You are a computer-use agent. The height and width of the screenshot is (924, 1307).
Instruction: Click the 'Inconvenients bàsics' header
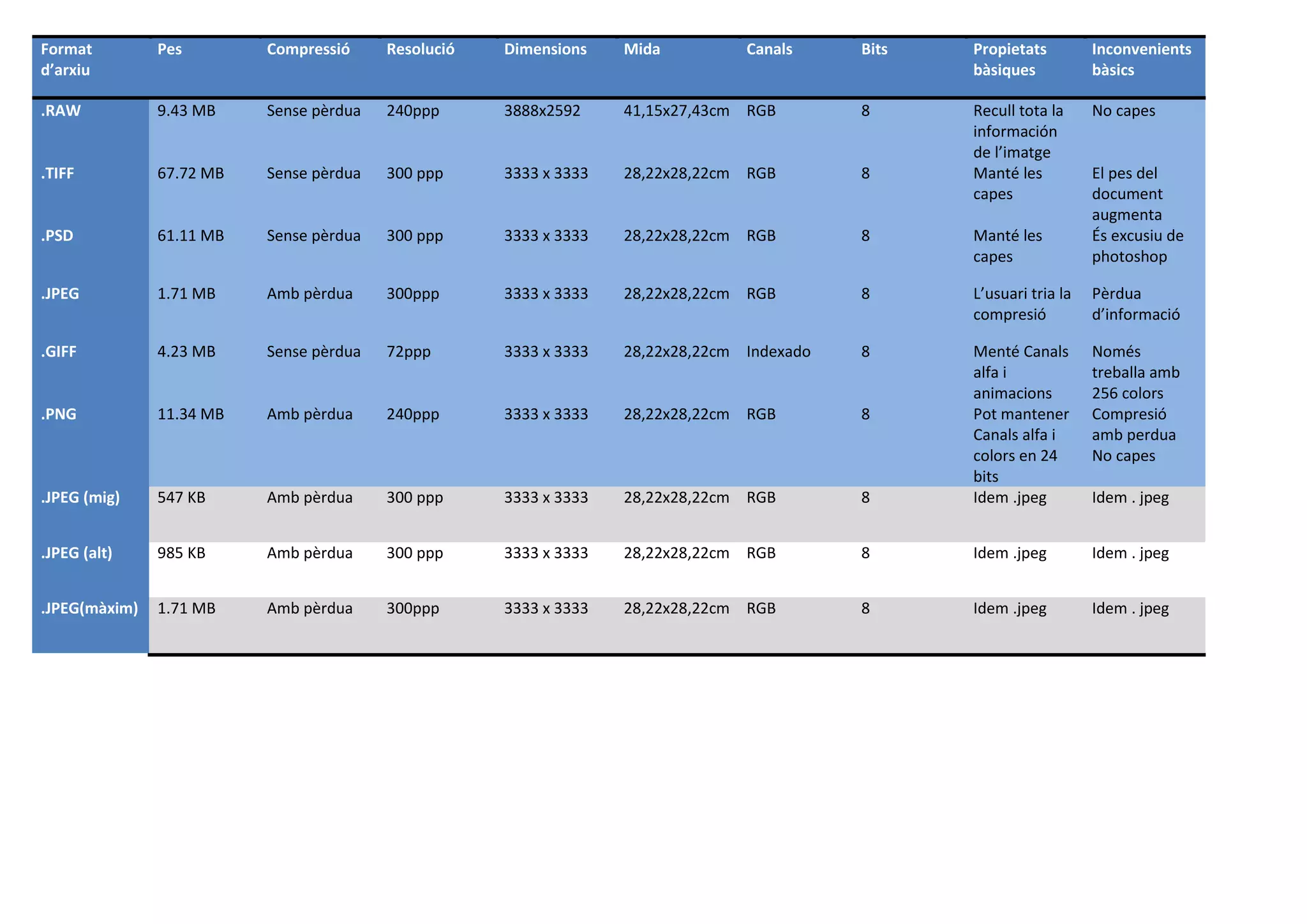pos(1141,59)
